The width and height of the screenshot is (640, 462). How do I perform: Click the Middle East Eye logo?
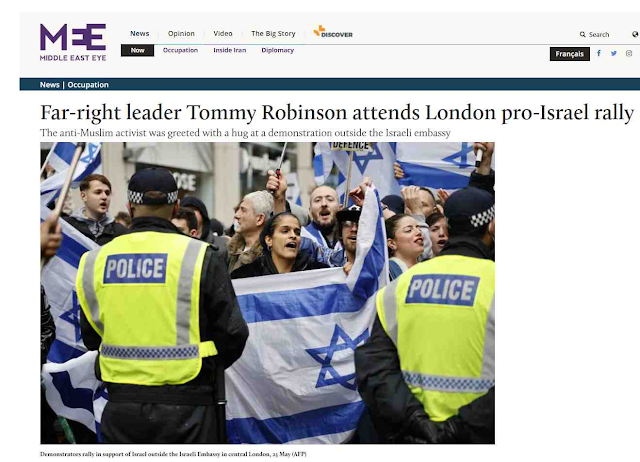(x=73, y=42)
